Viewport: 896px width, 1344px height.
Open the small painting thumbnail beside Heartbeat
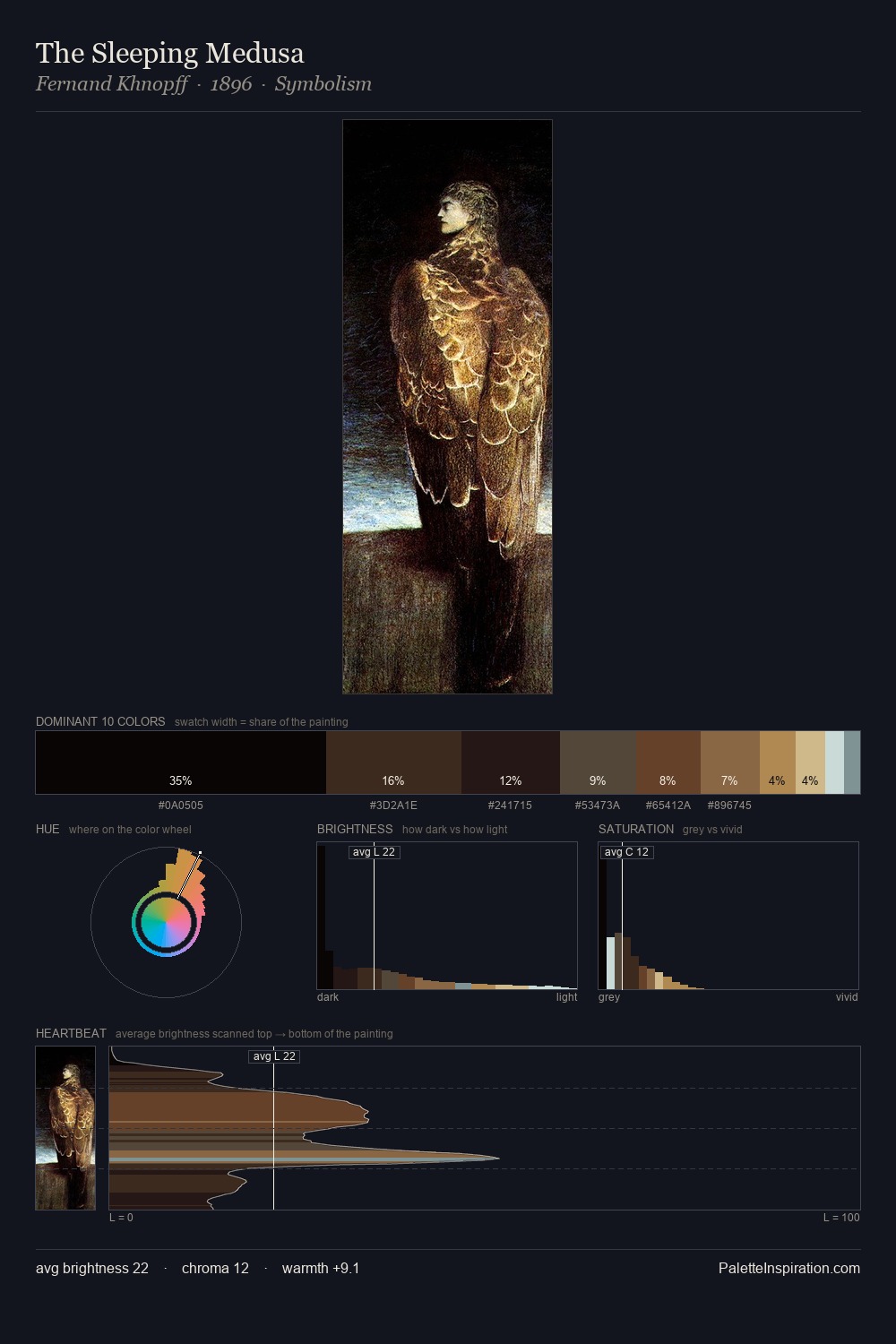pos(65,1128)
